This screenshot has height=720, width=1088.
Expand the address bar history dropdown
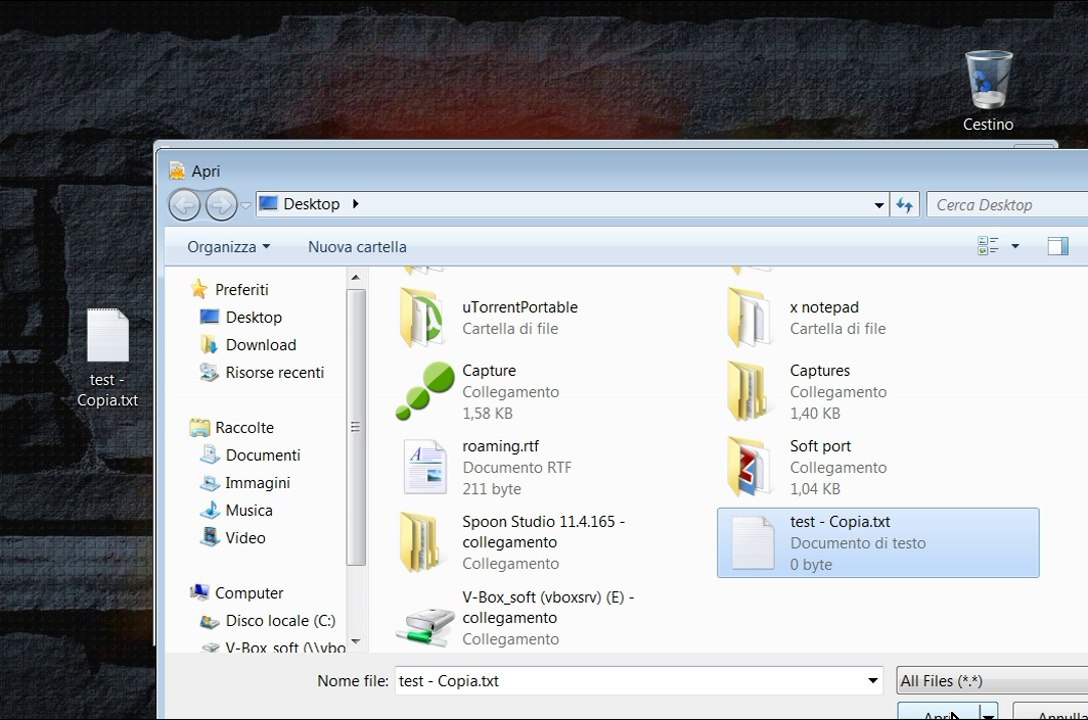[x=878, y=205]
